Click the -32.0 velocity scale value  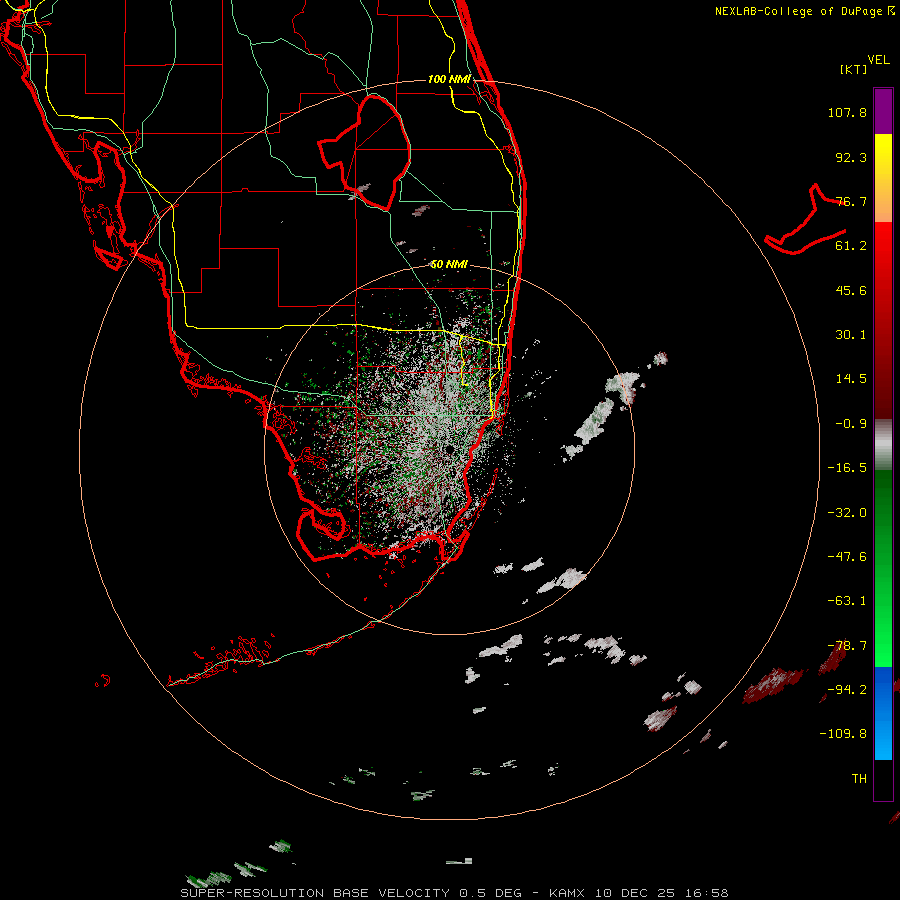847,513
